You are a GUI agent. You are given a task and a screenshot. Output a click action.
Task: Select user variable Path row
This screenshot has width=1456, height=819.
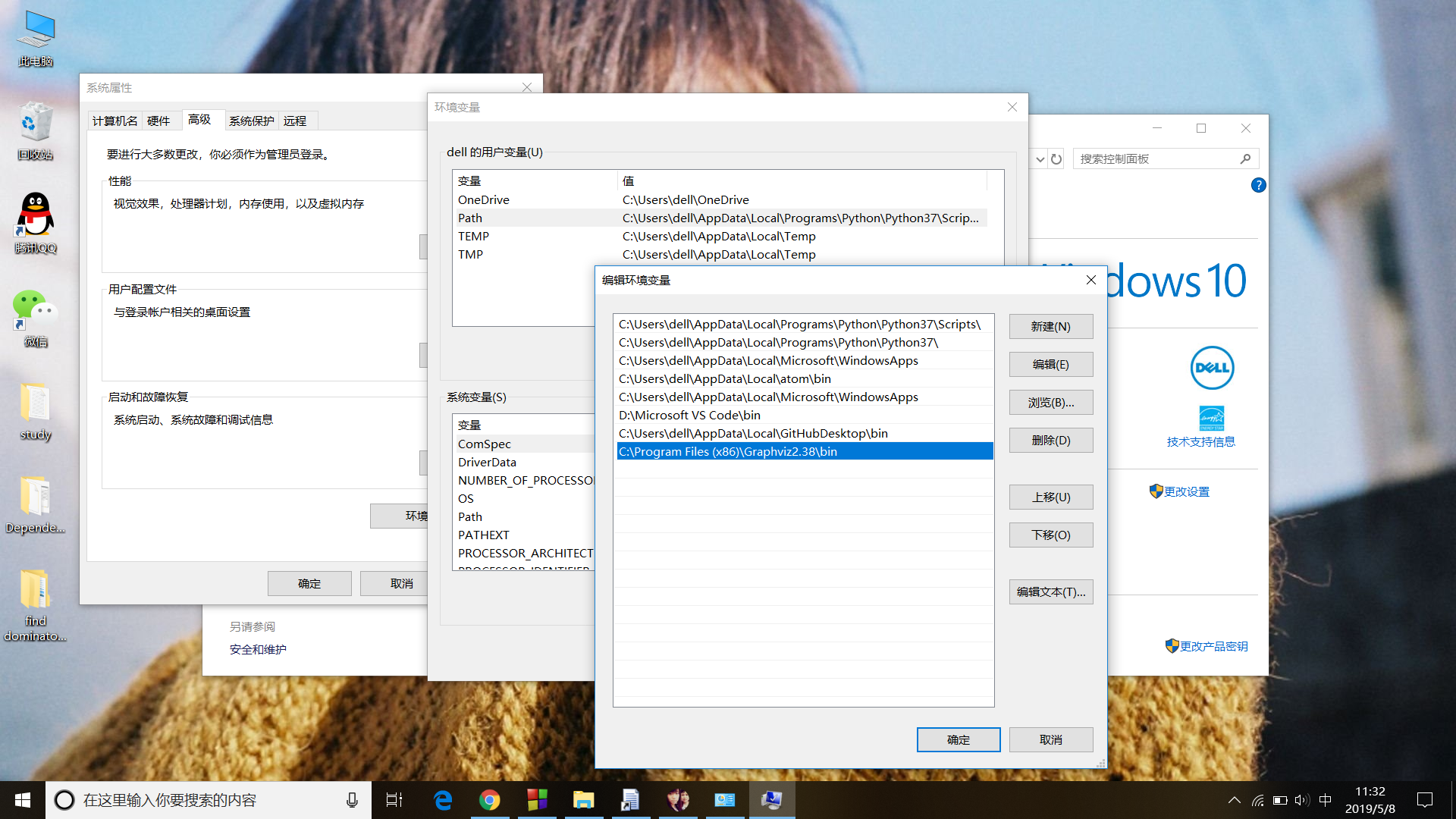(720, 218)
